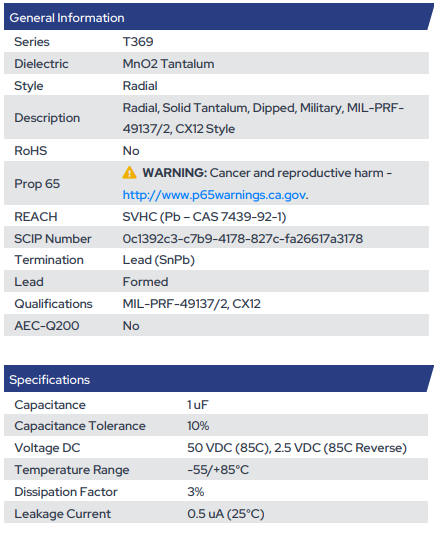The height and width of the screenshot is (534, 434).
Task: Select the 1 uF capacitance value
Action: point(198,405)
